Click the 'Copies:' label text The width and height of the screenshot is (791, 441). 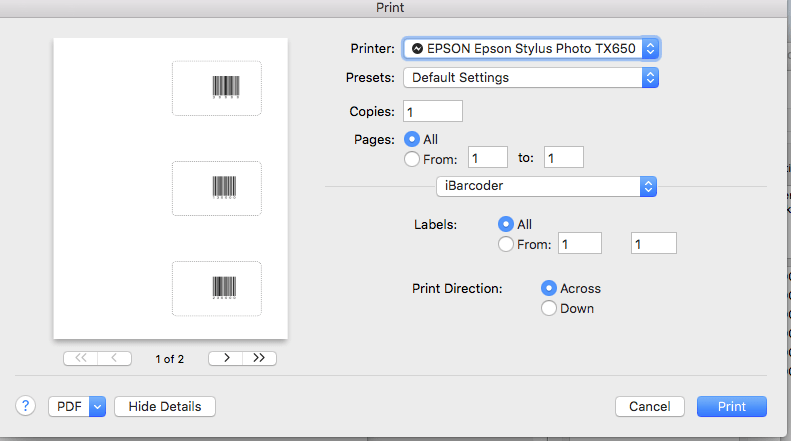(x=372, y=112)
